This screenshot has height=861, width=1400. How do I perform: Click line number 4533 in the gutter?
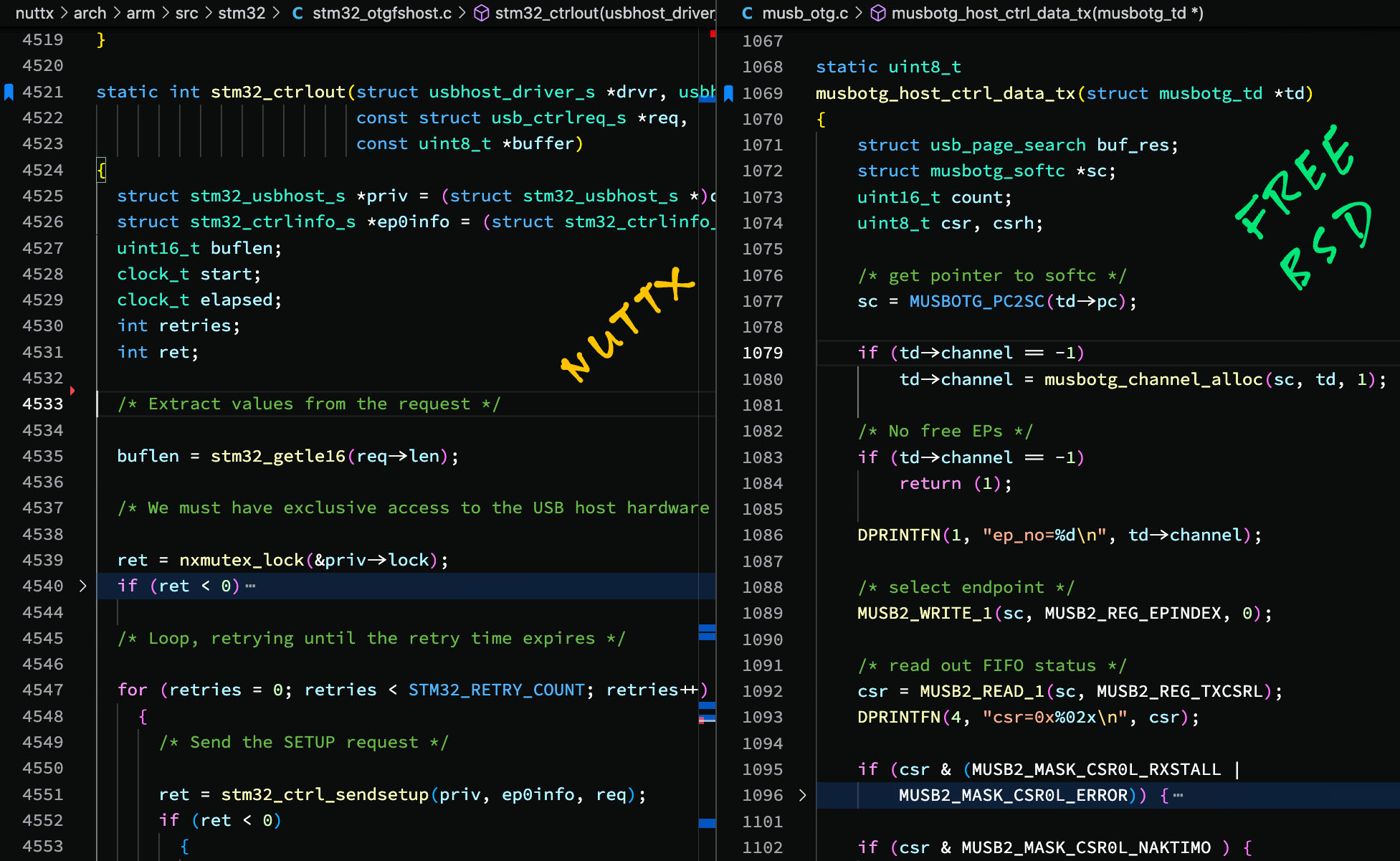[43, 404]
